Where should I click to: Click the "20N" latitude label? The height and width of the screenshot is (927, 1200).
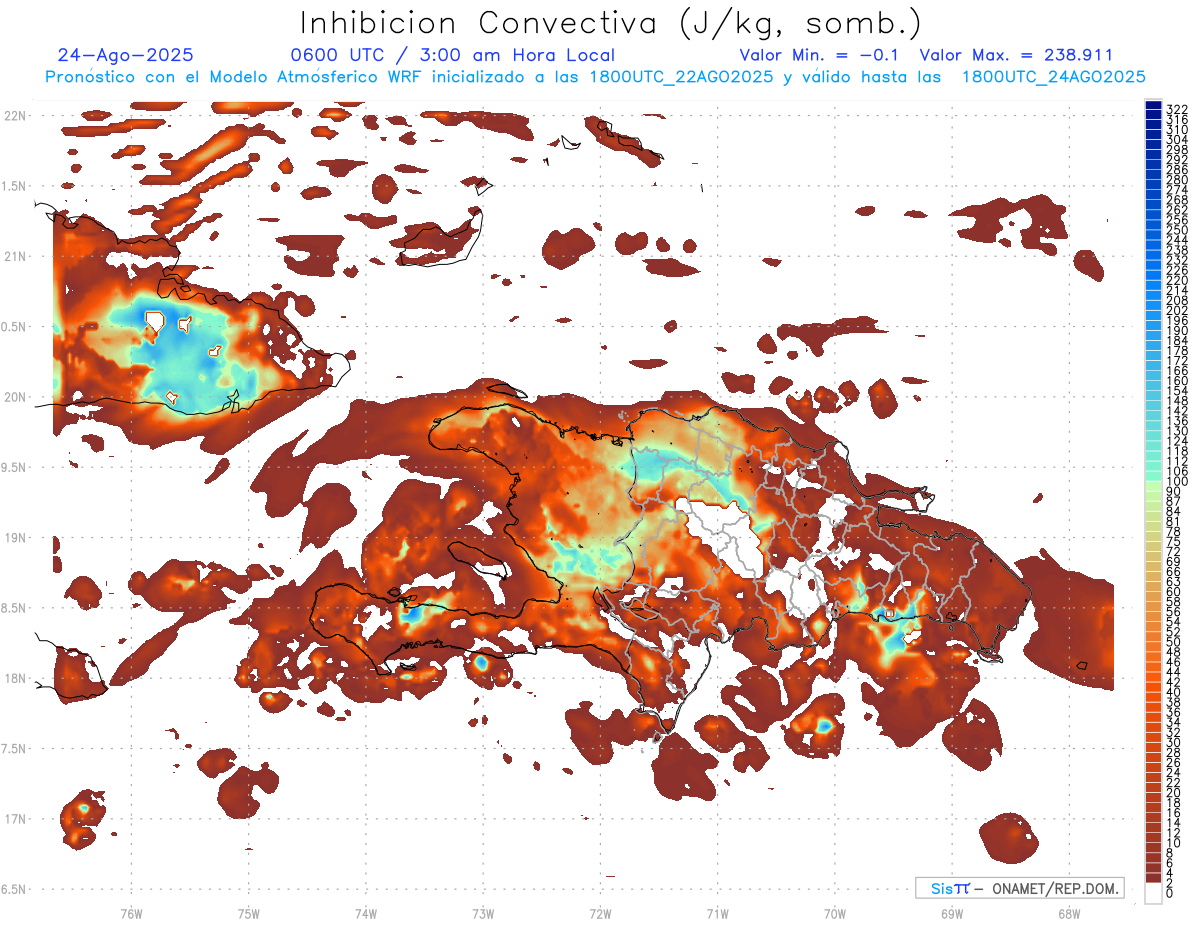14,397
